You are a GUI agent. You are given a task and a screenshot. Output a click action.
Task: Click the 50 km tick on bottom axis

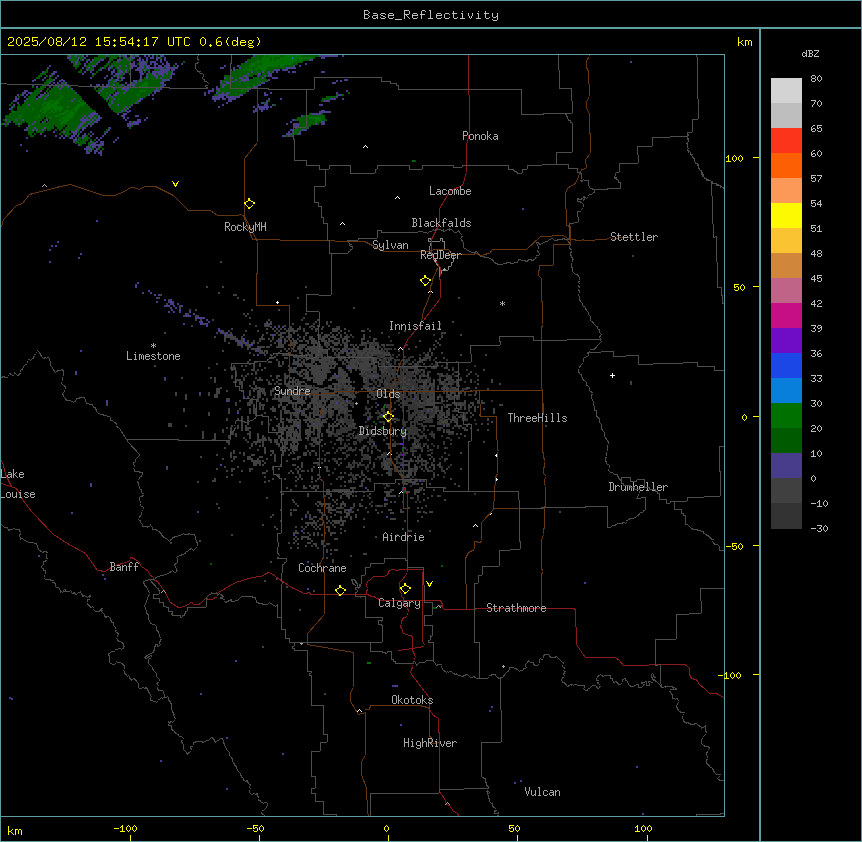point(514,828)
